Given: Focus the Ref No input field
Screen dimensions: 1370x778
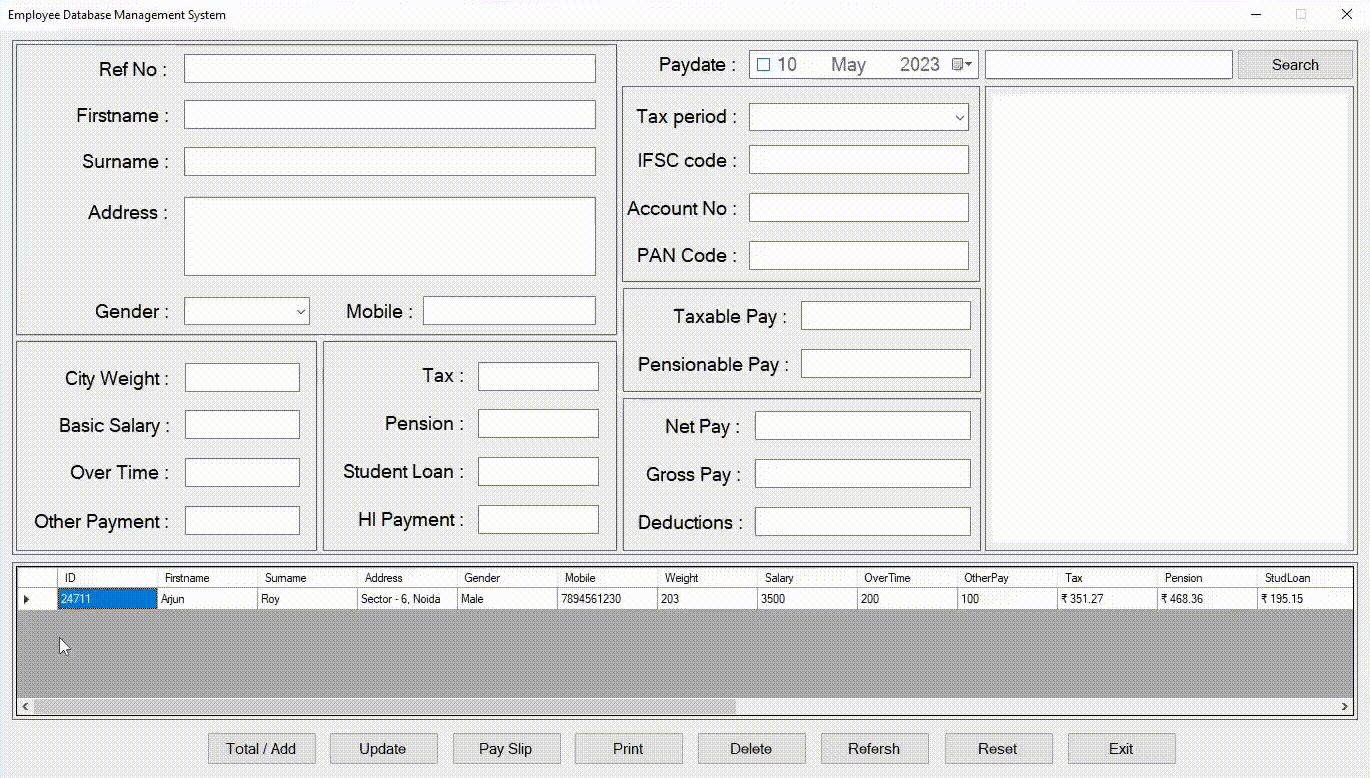Looking at the screenshot, I should [390, 69].
